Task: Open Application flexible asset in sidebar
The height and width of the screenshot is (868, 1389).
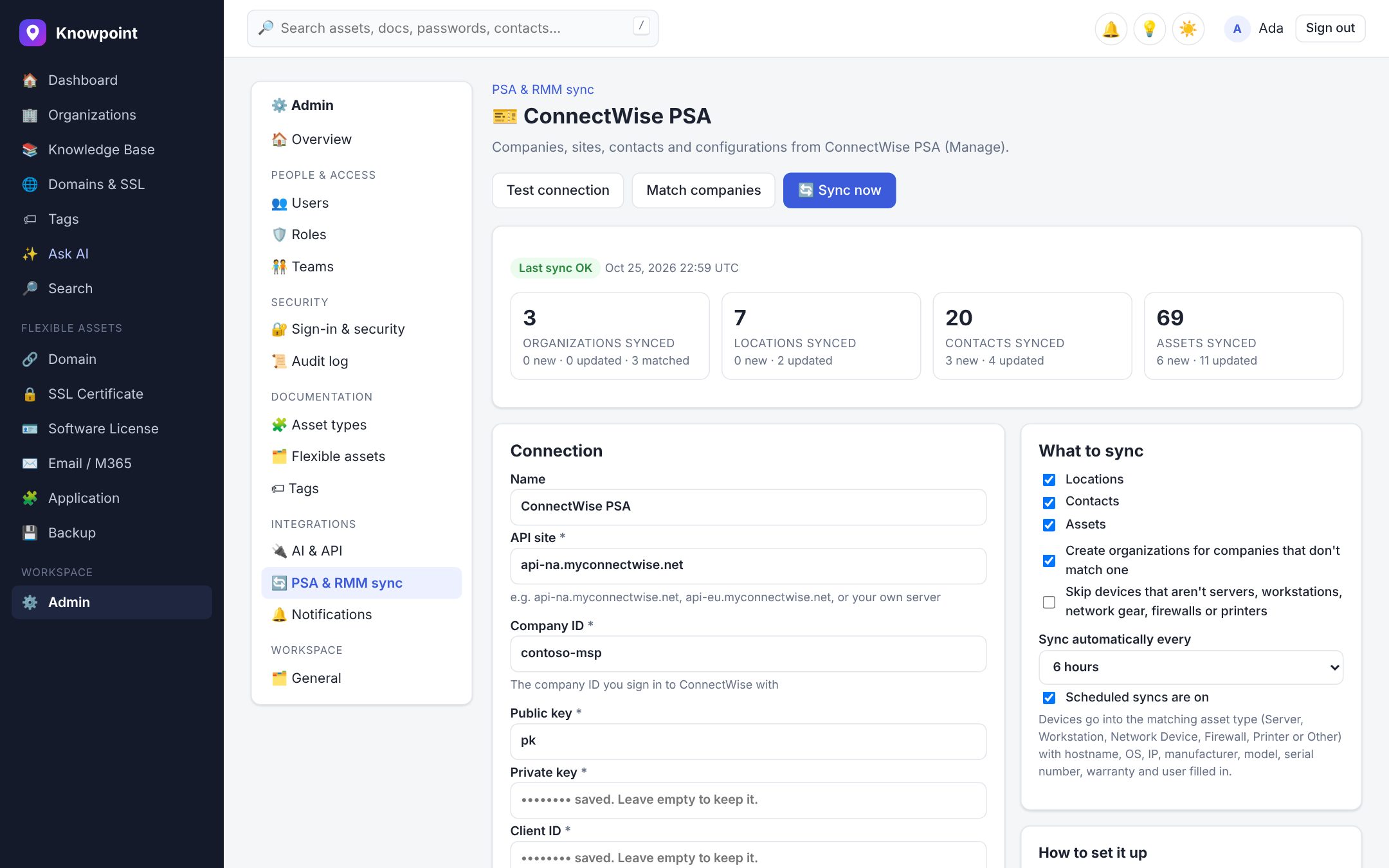Action: point(112,498)
